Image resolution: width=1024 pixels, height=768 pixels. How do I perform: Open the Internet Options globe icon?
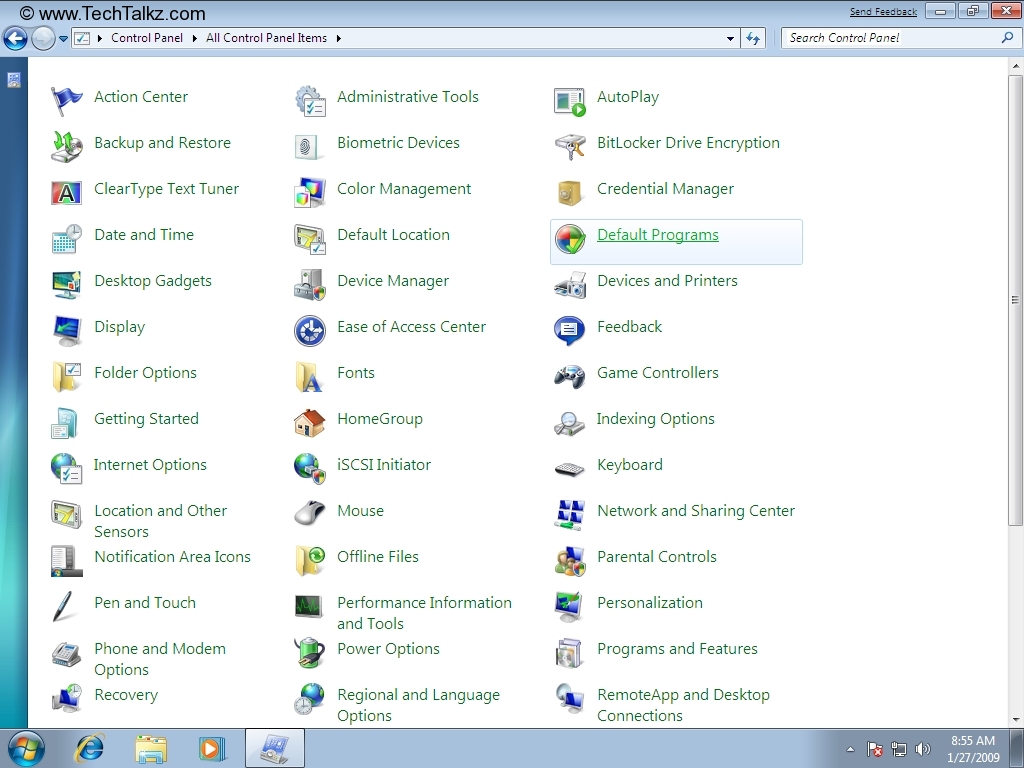66,468
